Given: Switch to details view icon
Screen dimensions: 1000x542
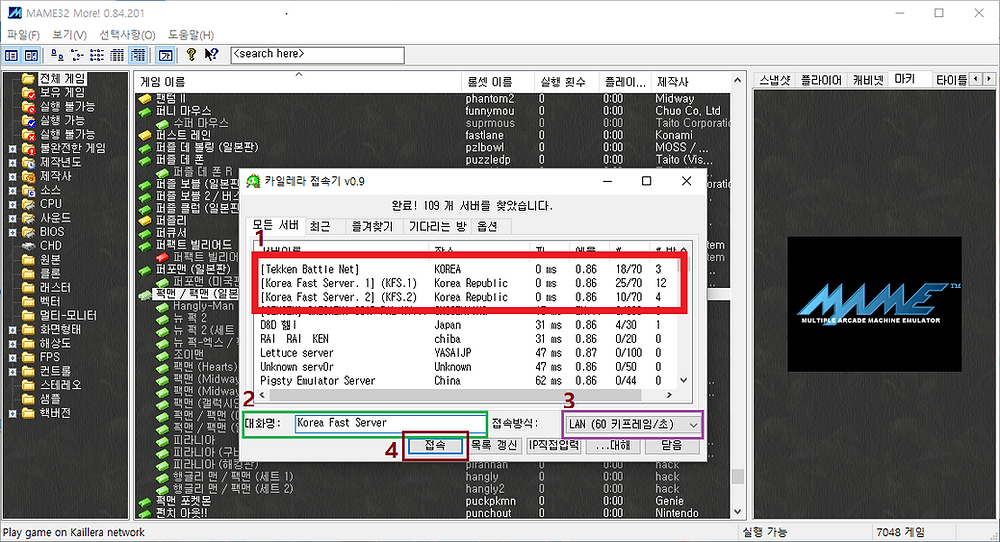Looking at the screenshot, I should 117,55.
